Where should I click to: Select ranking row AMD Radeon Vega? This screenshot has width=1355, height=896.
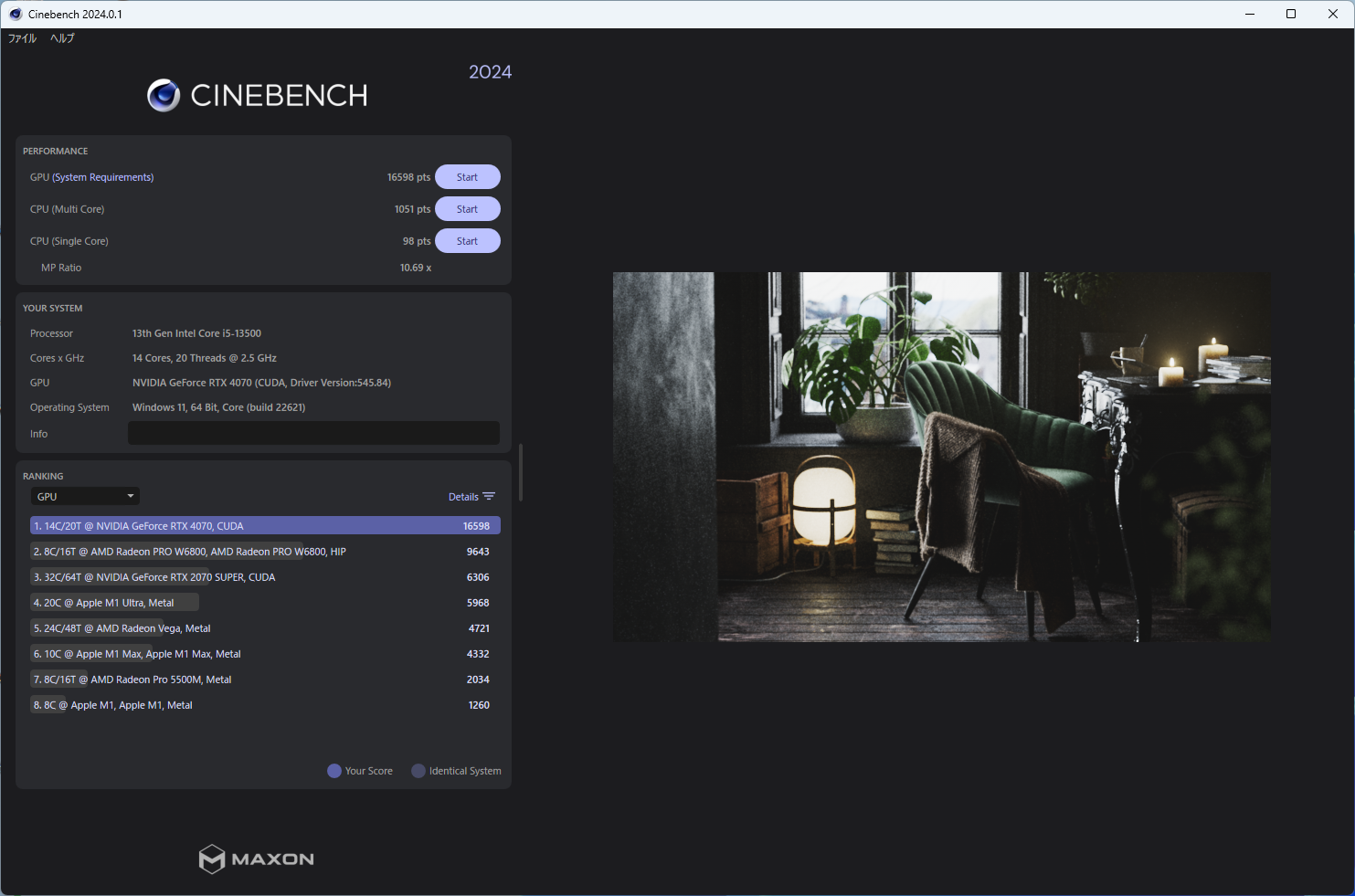pos(265,628)
